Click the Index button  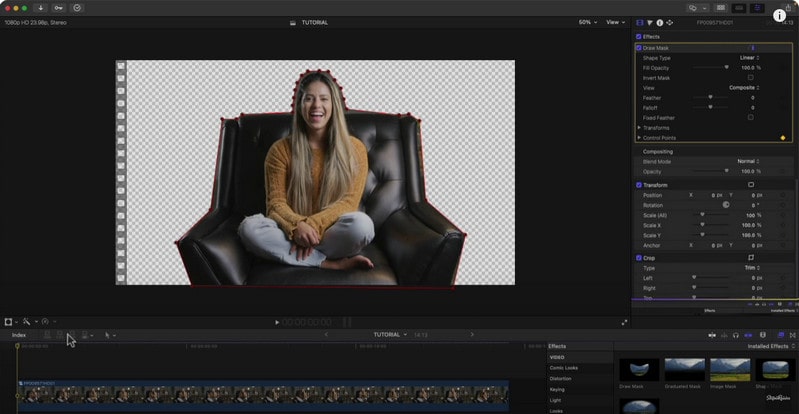[x=19, y=335]
